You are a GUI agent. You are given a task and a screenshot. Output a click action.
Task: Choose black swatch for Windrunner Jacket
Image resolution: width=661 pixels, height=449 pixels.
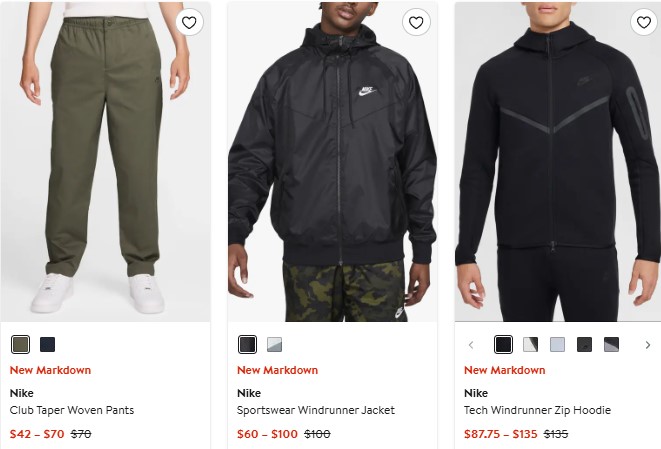coord(247,345)
